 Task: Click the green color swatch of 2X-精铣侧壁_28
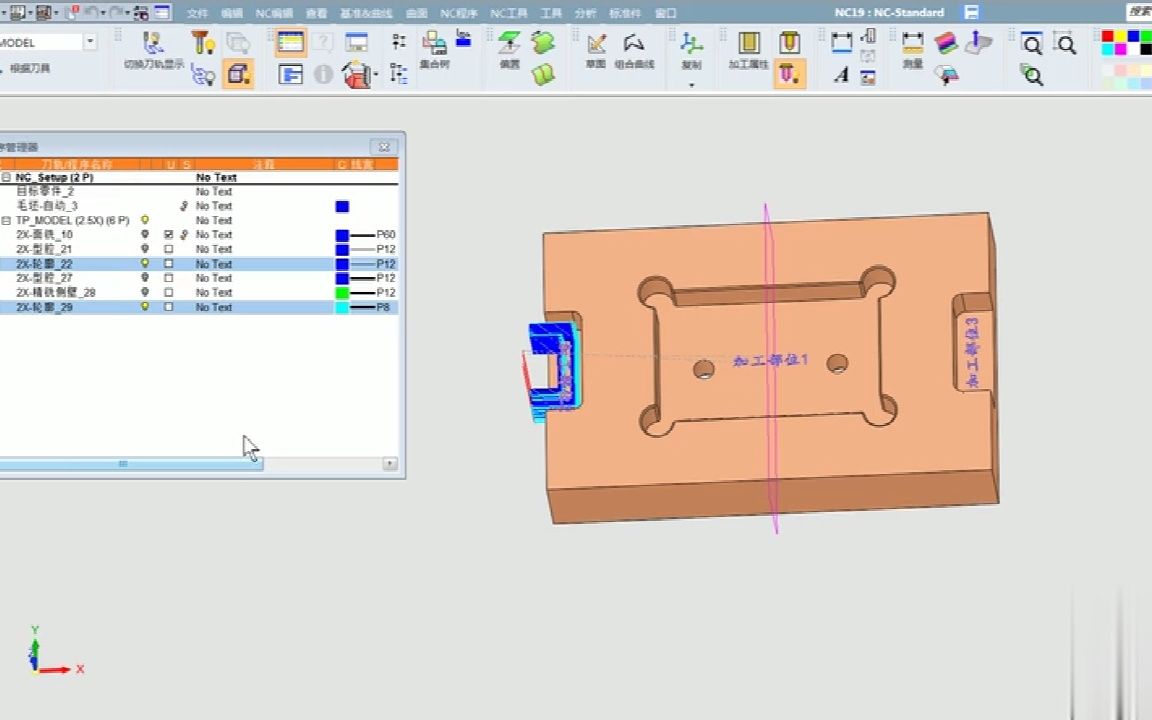[x=342, y=293]
